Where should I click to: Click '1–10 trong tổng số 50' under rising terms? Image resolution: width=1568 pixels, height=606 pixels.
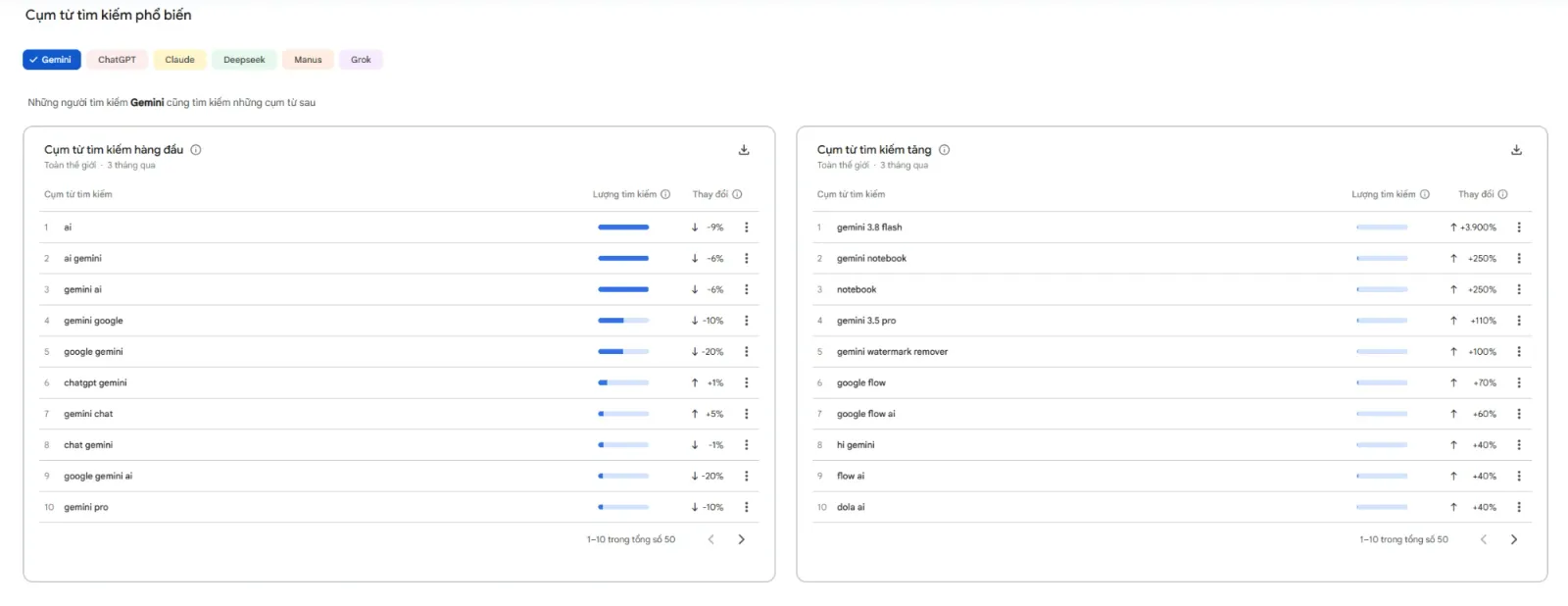1403,539
